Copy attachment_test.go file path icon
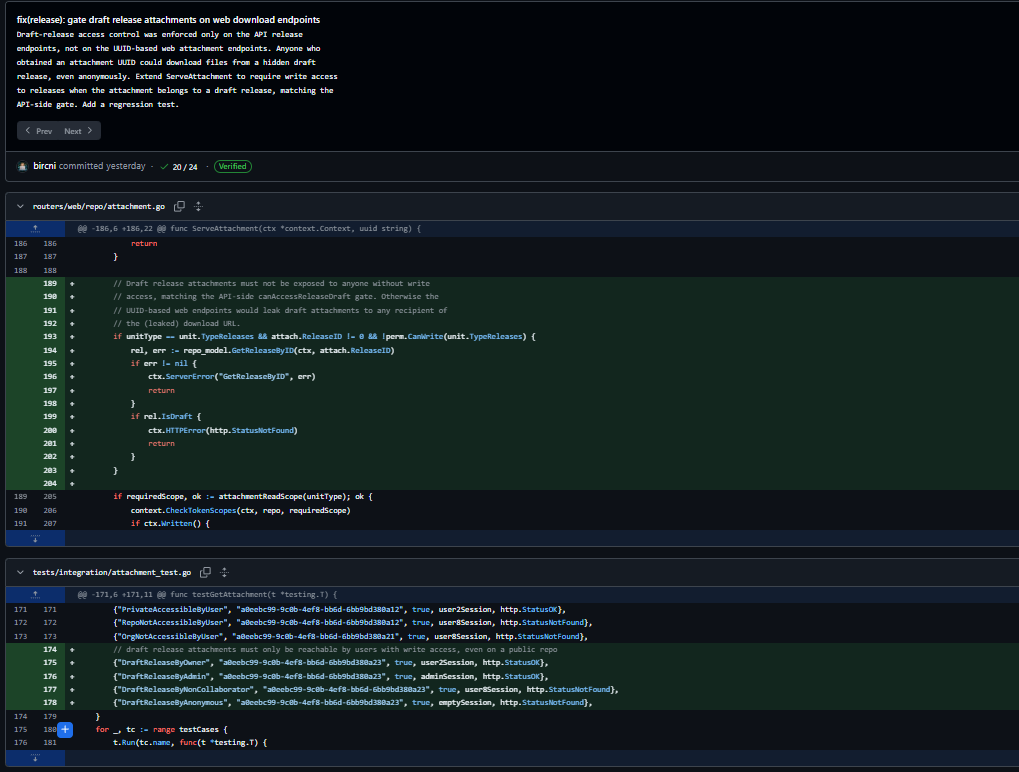 coord(205,572)
